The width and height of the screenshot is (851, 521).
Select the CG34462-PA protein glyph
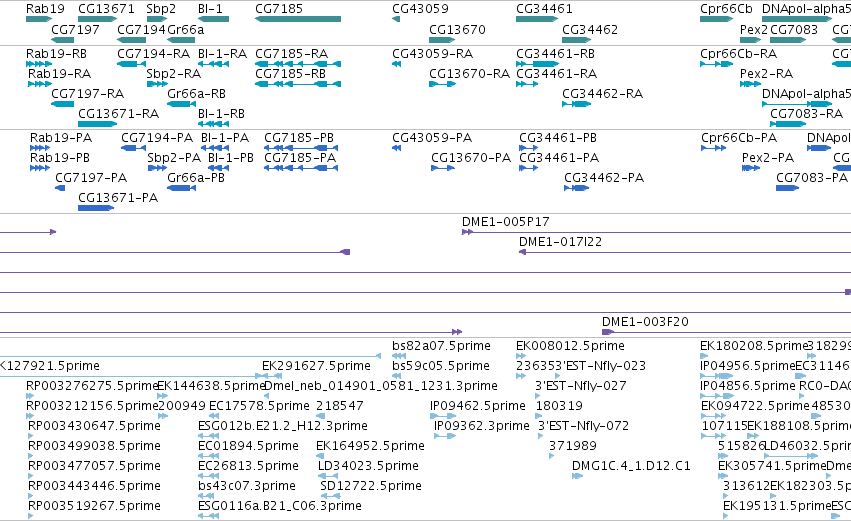[x=576, y=188]
